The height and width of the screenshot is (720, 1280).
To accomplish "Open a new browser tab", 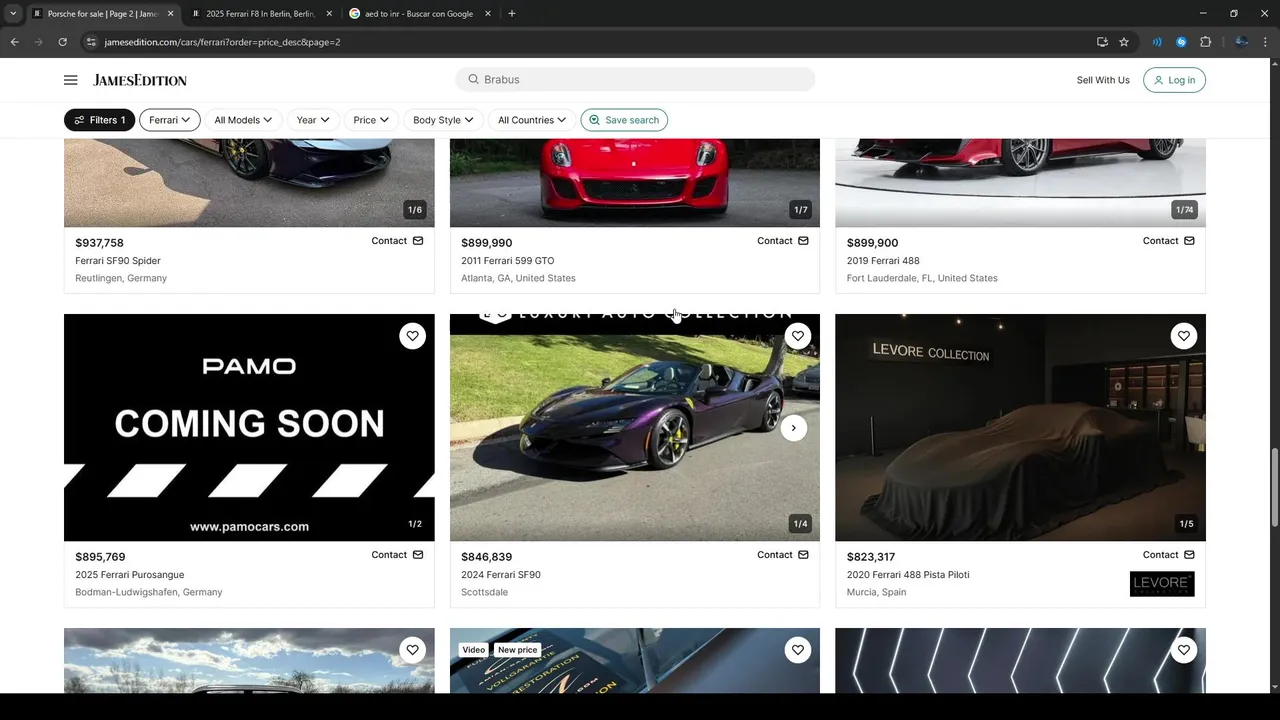I will [512, 14].
